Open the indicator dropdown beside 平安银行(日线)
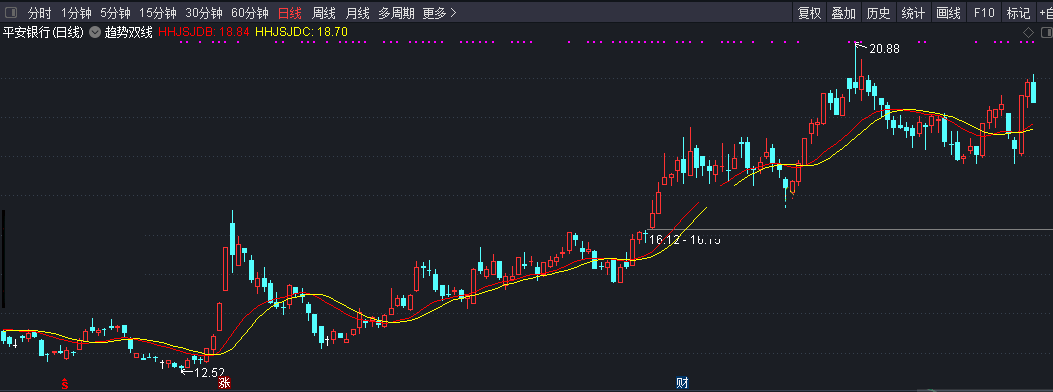Viewport: 1053px width, 392px height. click(x=94, y=32)
